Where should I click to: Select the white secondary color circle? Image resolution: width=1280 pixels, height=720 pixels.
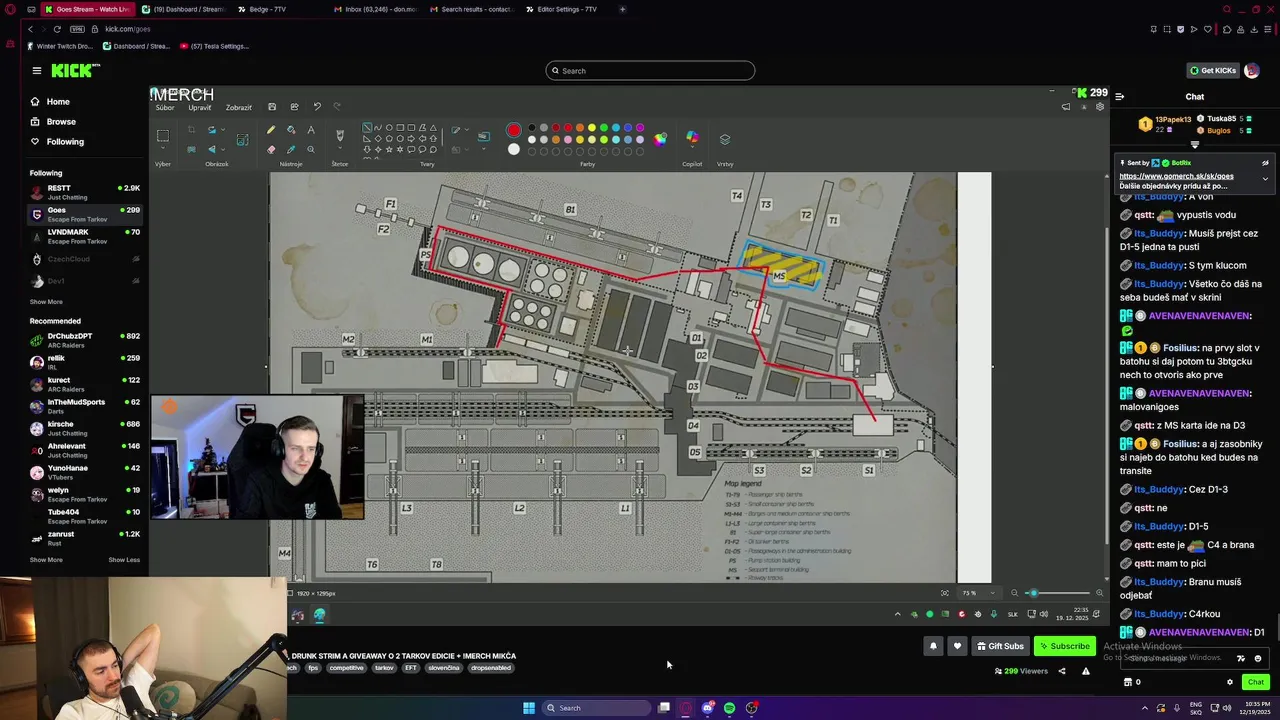514,149
